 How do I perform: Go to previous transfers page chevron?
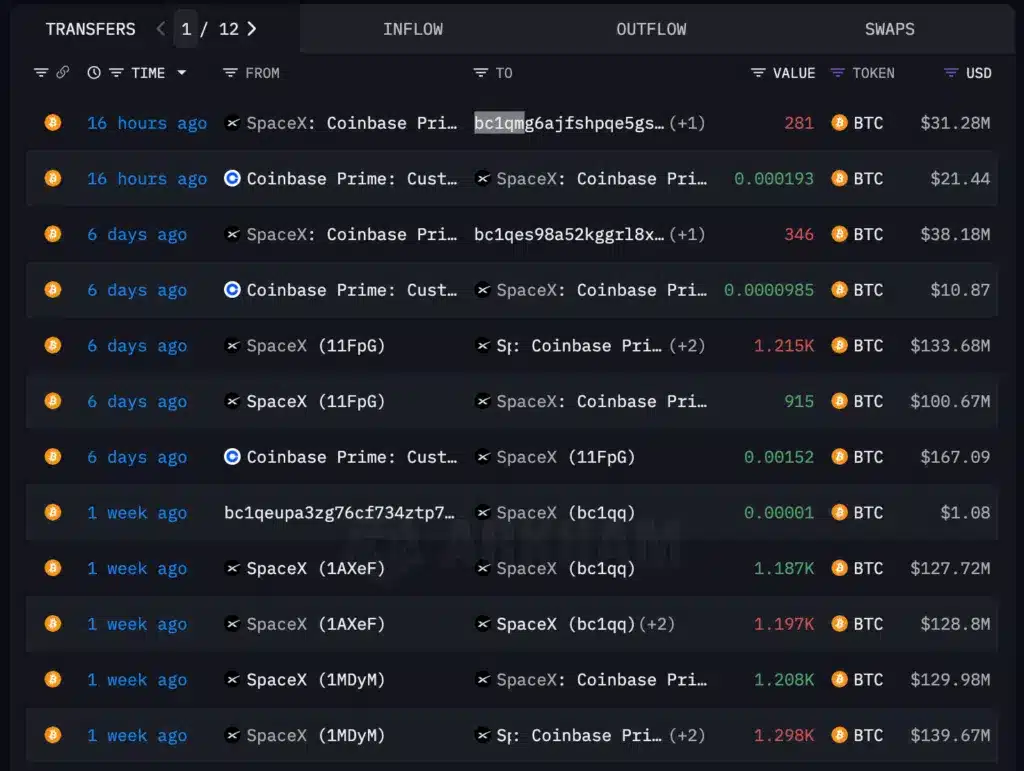click(161, 29)
